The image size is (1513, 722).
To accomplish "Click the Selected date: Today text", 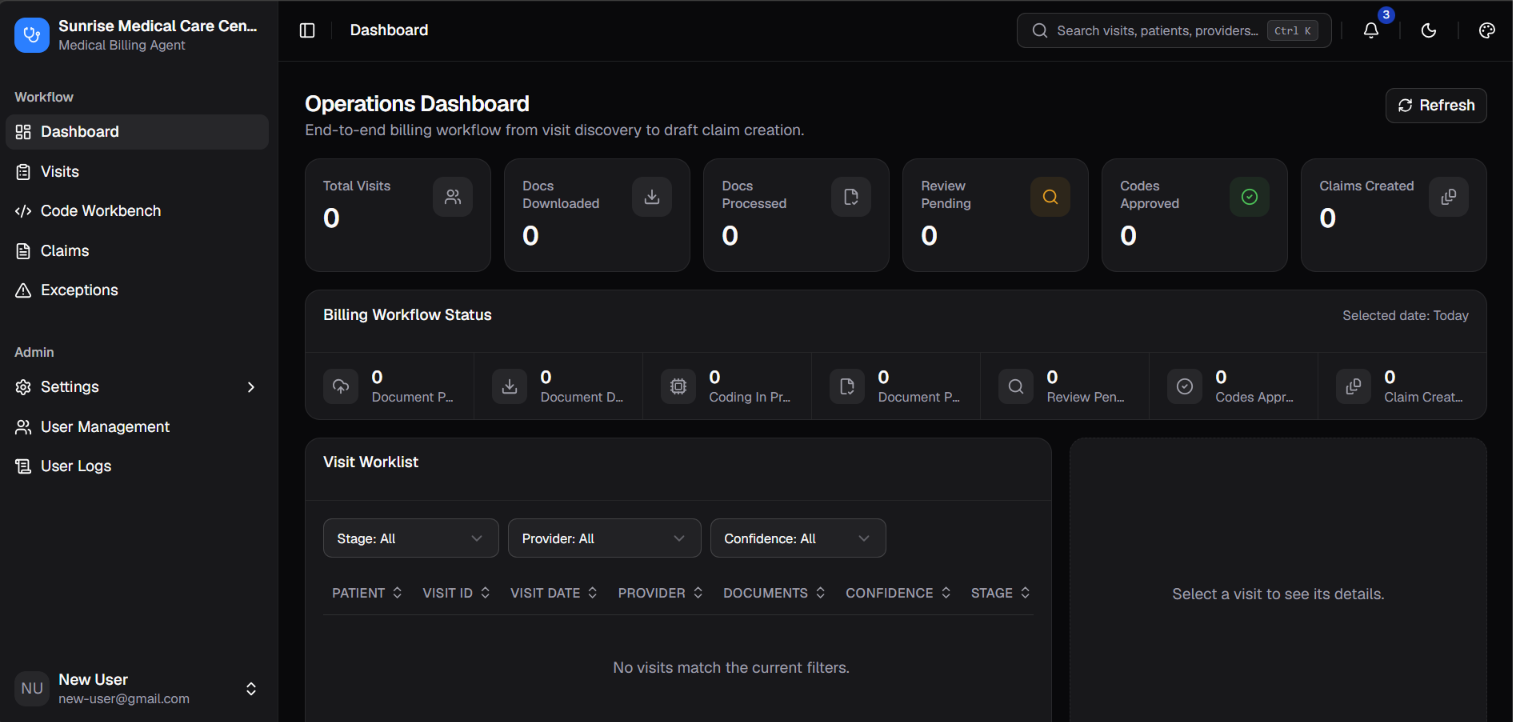I will [x=1405, y=316].
